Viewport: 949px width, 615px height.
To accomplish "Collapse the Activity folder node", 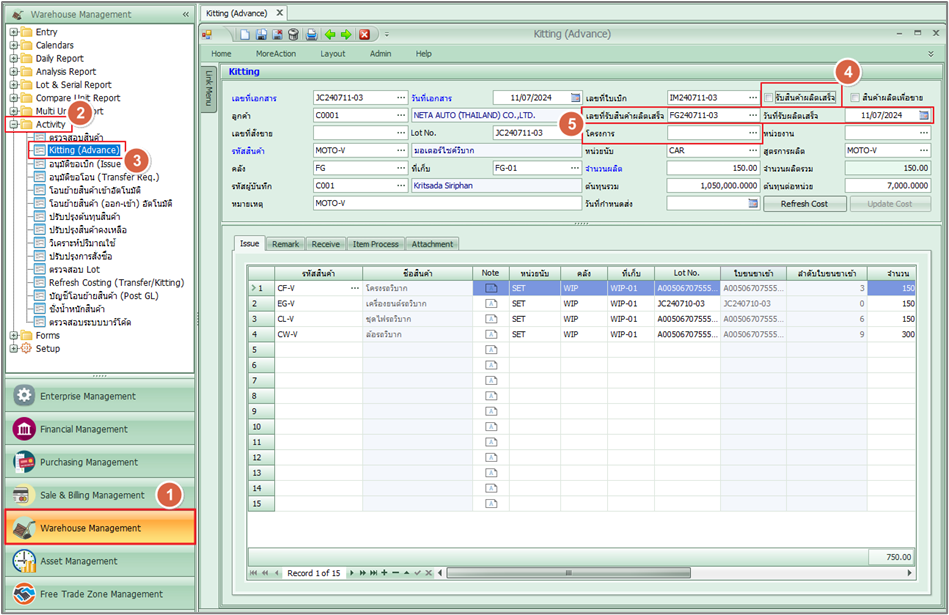I will (x=14, y=124).
